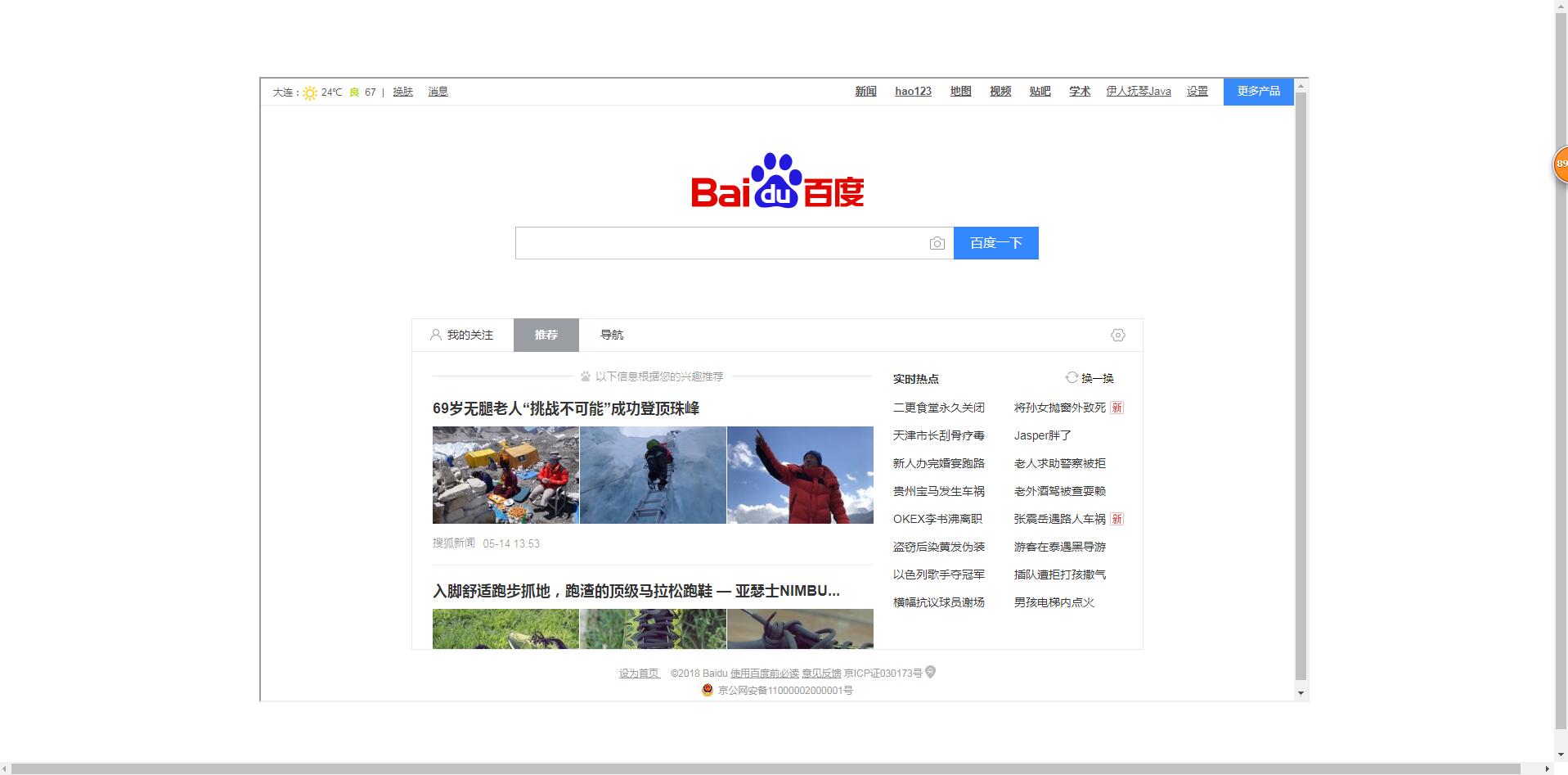Click the person icon beside 我的关注
Screen dimensions: 1568x775
tap(434, 334)
